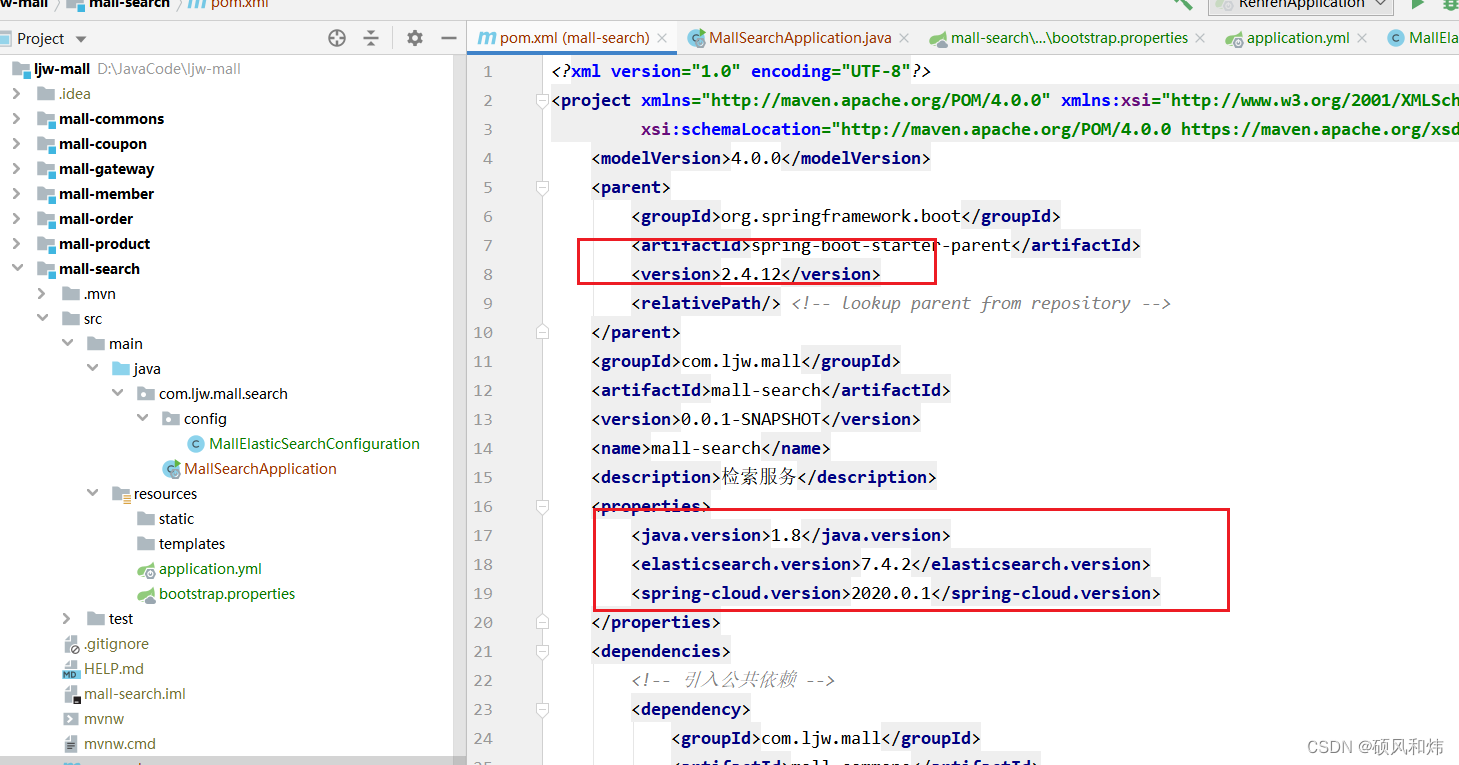
Task: Select the mall-order module in tree
Action: (96, 219)
